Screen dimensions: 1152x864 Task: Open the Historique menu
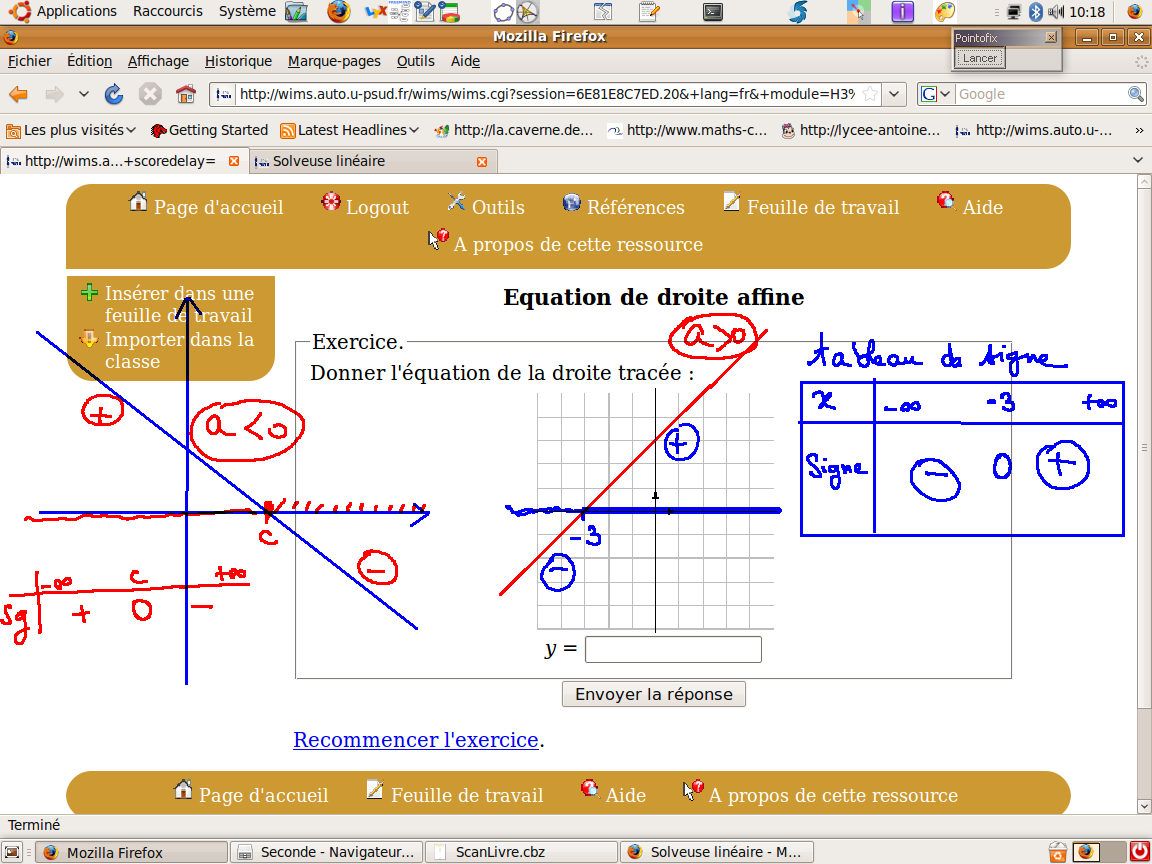click(238, 61)
